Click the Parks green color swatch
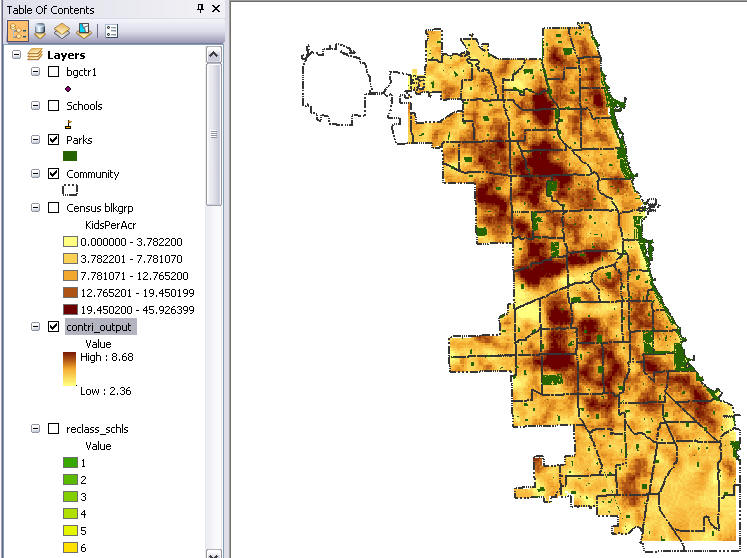Viewport: 747px width, 558px height. [70, 156]
